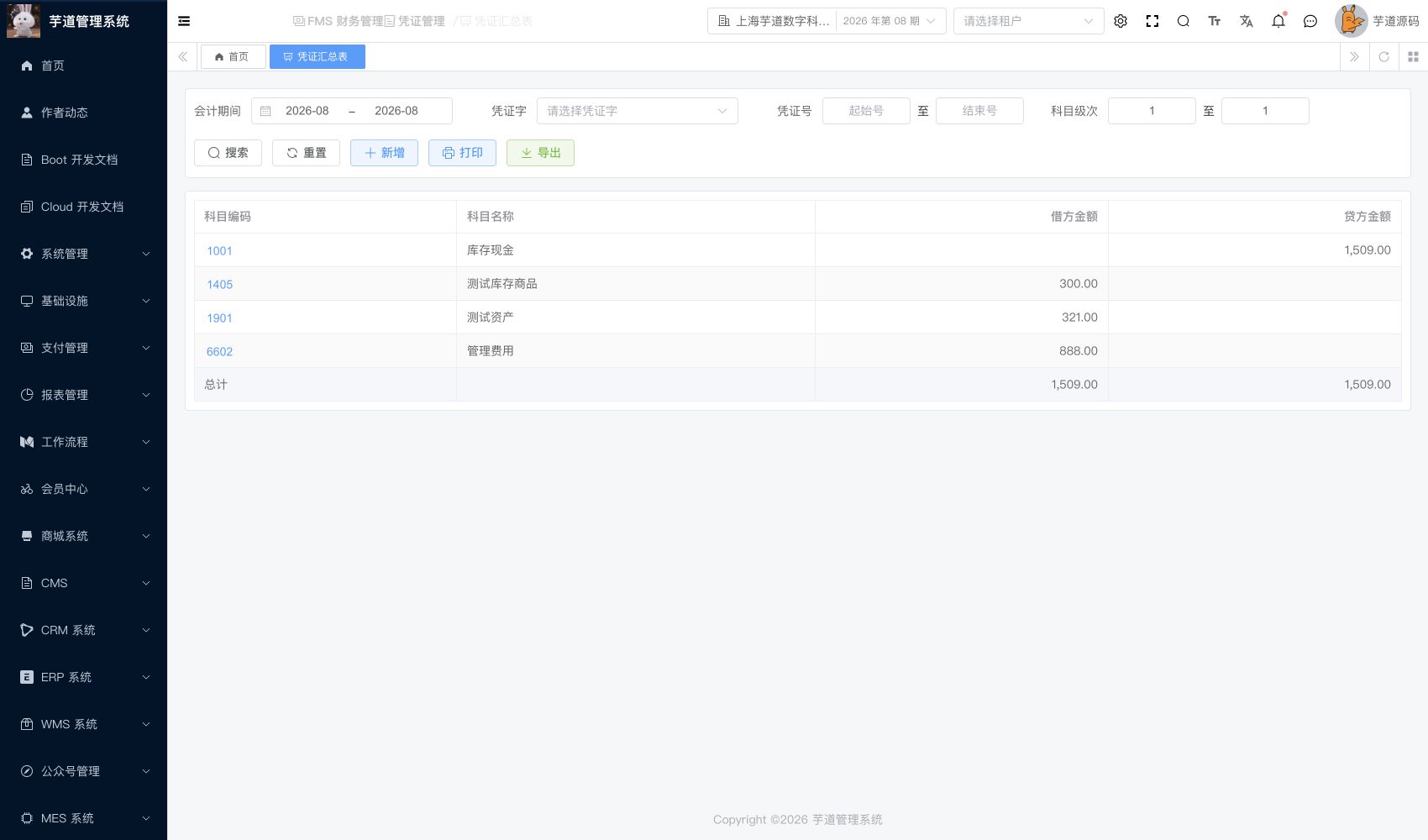The width and height of the screenshot is (1428, 840).
Task: Open the language translation icon
Action: (x=1247, y=21)
